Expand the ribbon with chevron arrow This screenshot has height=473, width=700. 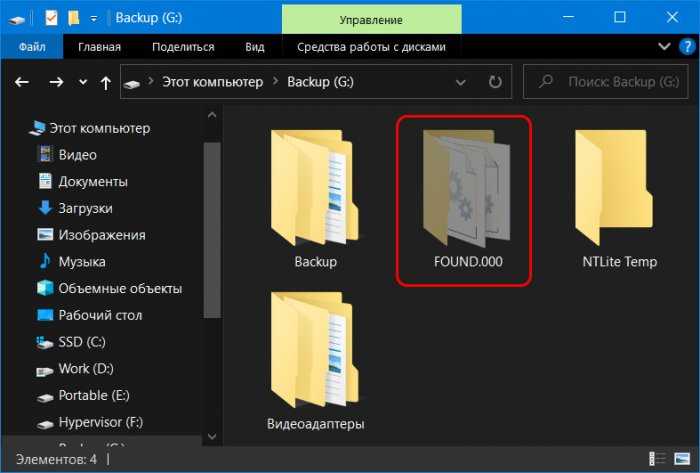click(x=664, y=46)
